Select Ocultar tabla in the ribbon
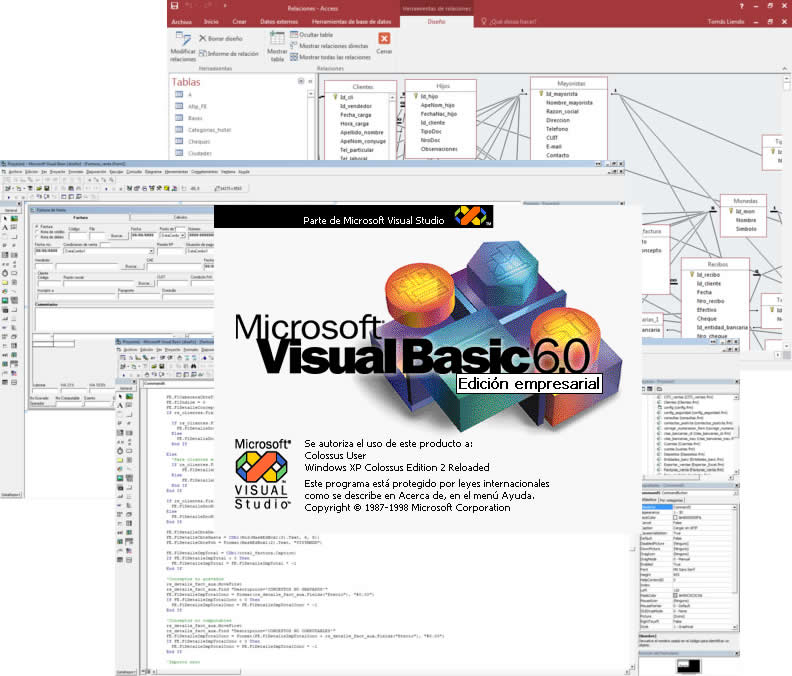The image size is (792, 676). [316, 34]
